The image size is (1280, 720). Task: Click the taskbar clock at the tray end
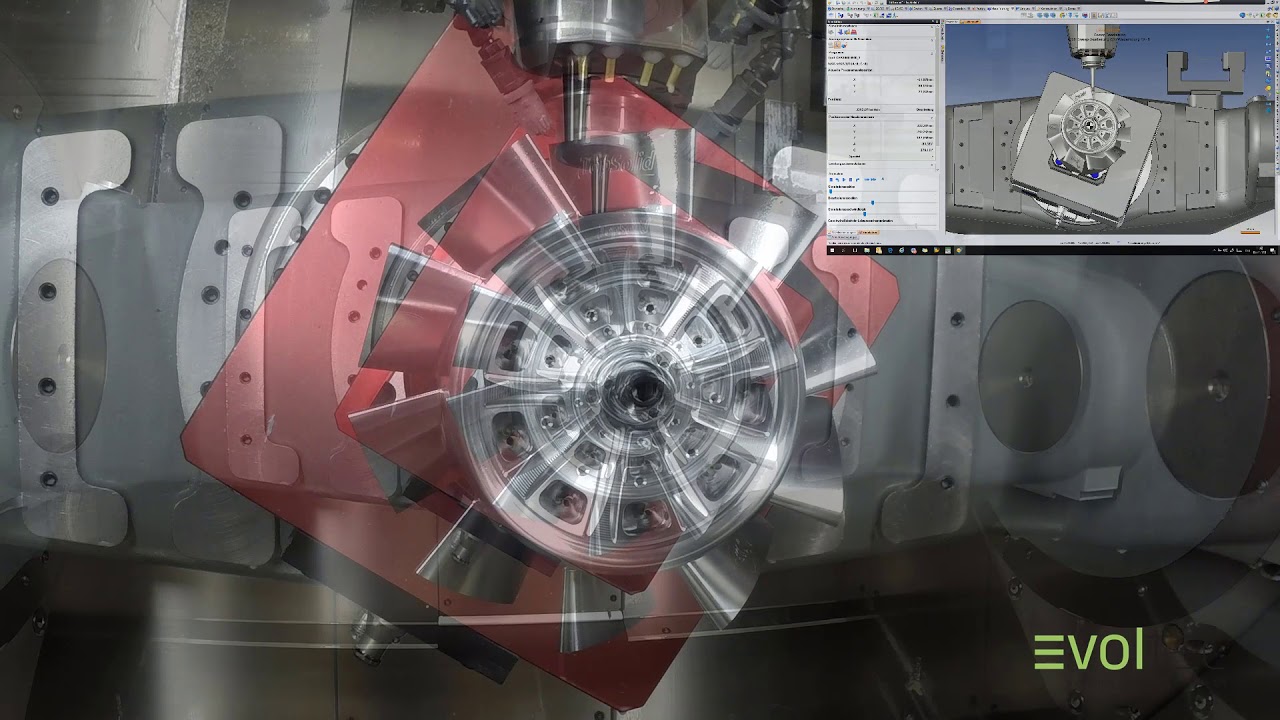(x=1259, y=250)
